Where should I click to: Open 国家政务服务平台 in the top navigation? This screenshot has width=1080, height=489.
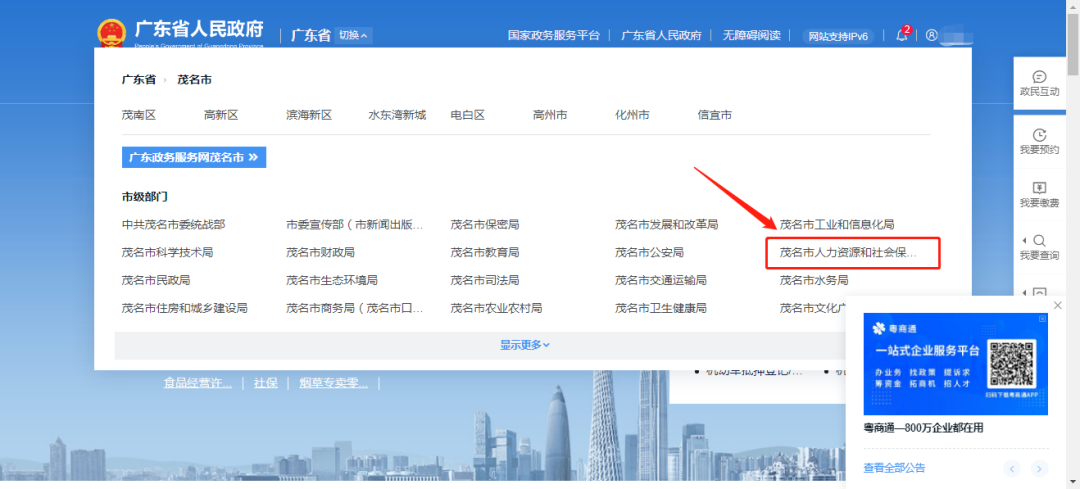click(553, 35)
